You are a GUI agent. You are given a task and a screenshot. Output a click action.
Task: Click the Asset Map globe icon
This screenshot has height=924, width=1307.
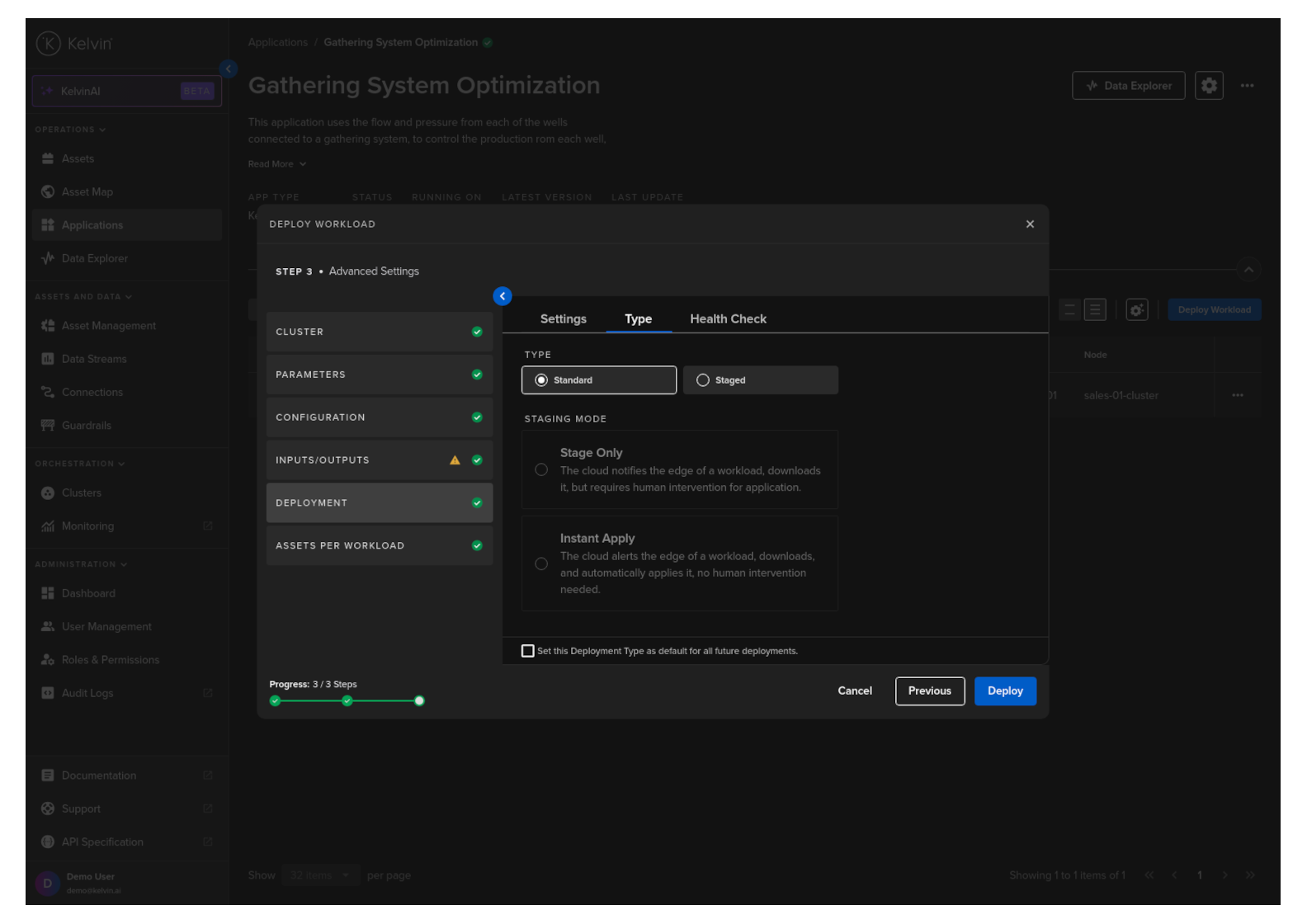point(48,192)
